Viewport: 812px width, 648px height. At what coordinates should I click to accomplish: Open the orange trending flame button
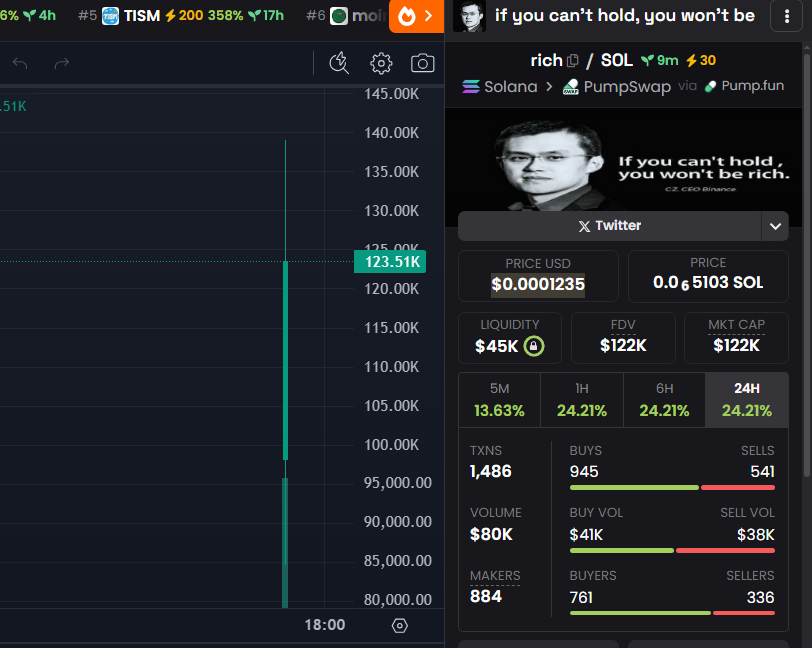coord(416,16)
